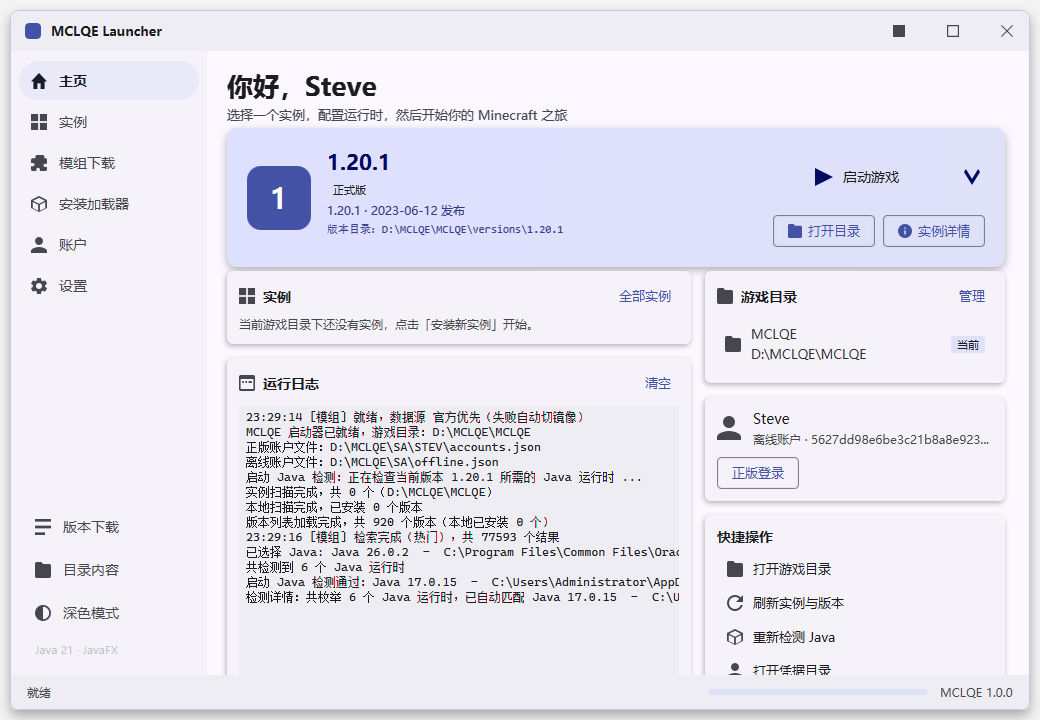
Task: Open 目录内容 from the sidebar
Action: point(109,570)
